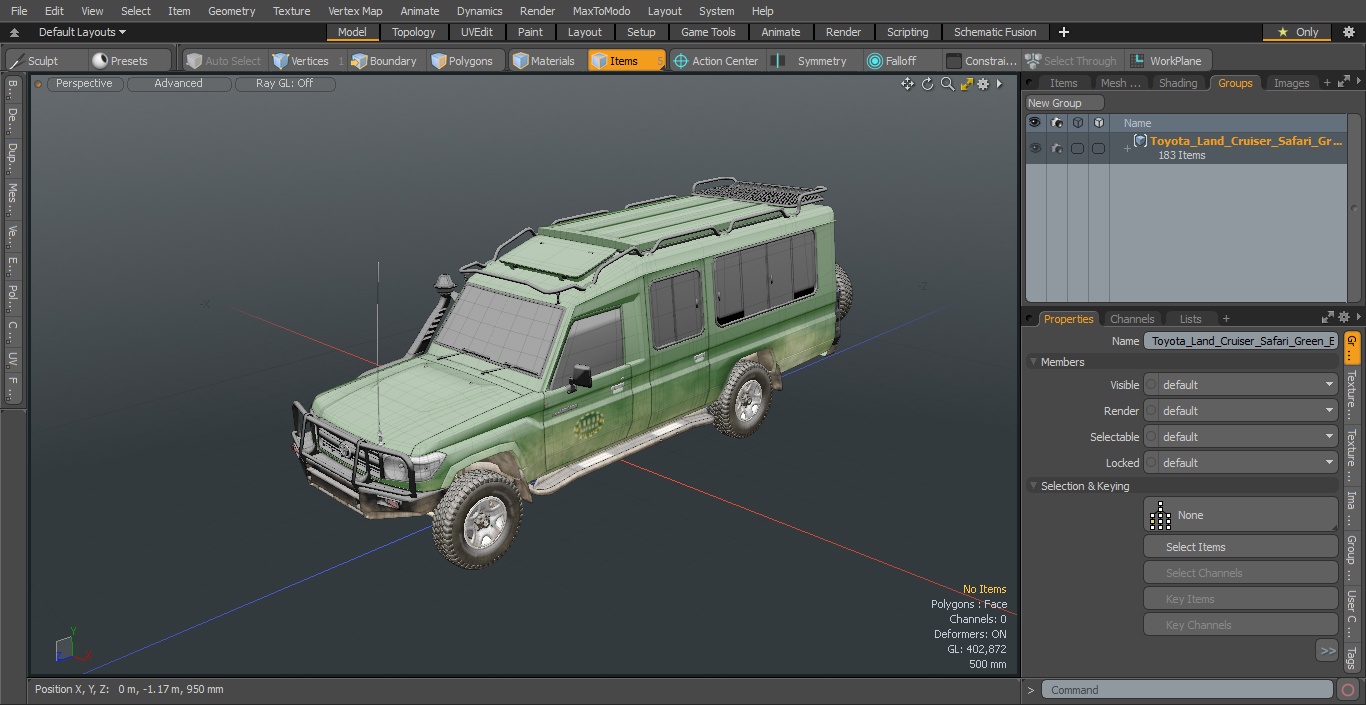1366x705 pixels.
Task: Toggle first checkbox in Toyota group row
Action: click(1077, 148)
